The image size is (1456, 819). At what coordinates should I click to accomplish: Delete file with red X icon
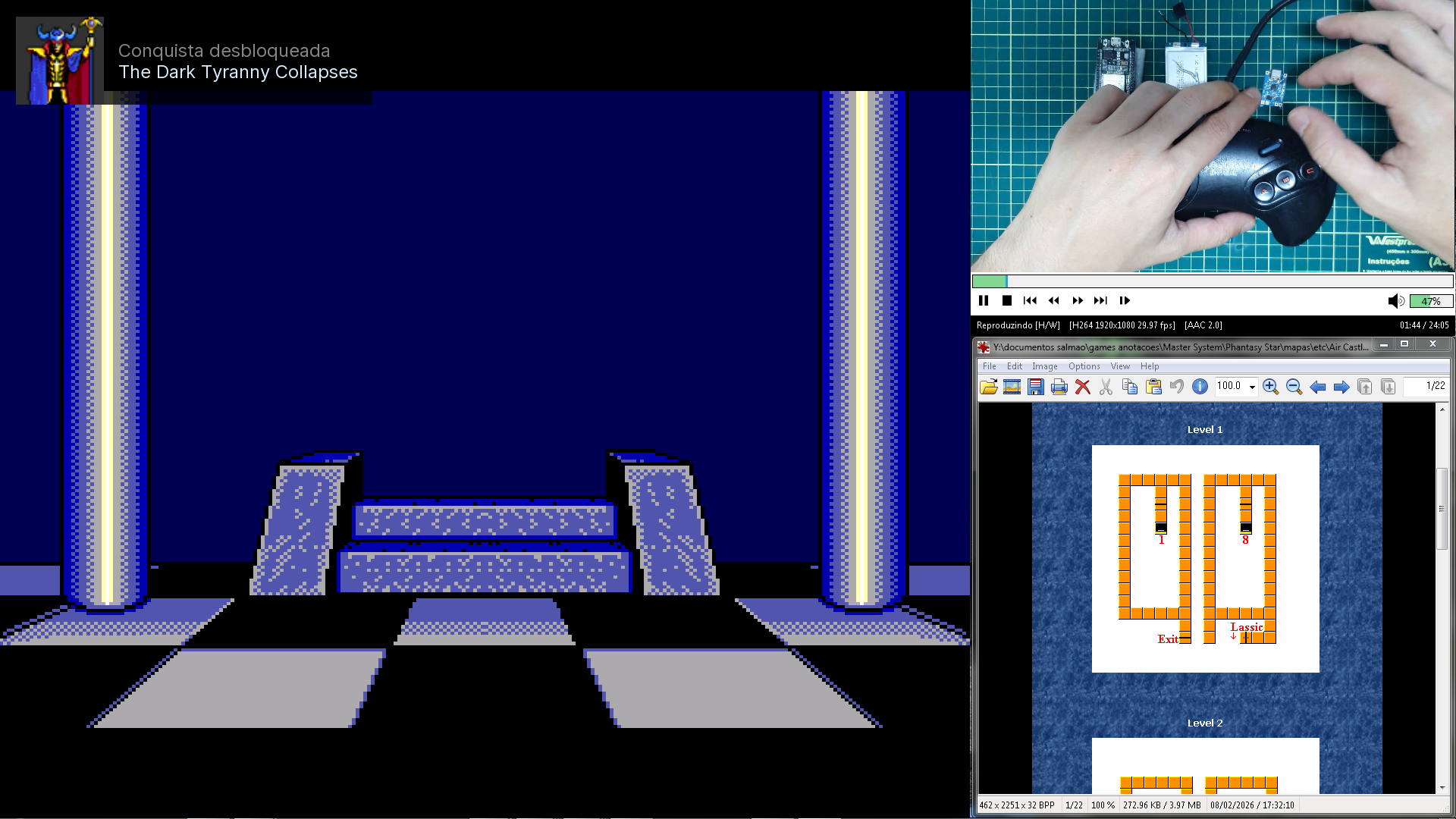tap(1082, 388)
